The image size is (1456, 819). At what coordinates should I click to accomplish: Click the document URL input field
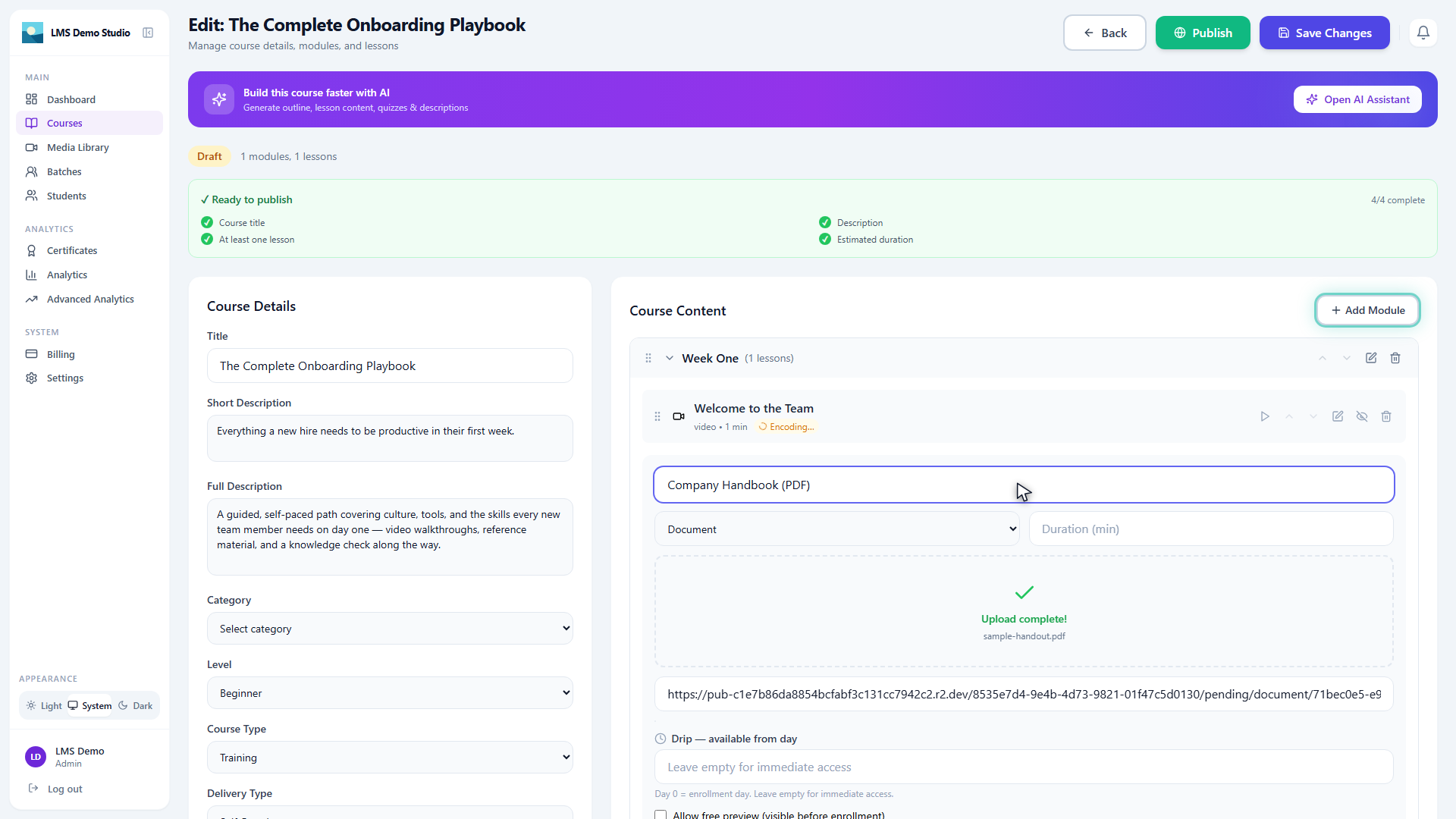pos(1024,694)
